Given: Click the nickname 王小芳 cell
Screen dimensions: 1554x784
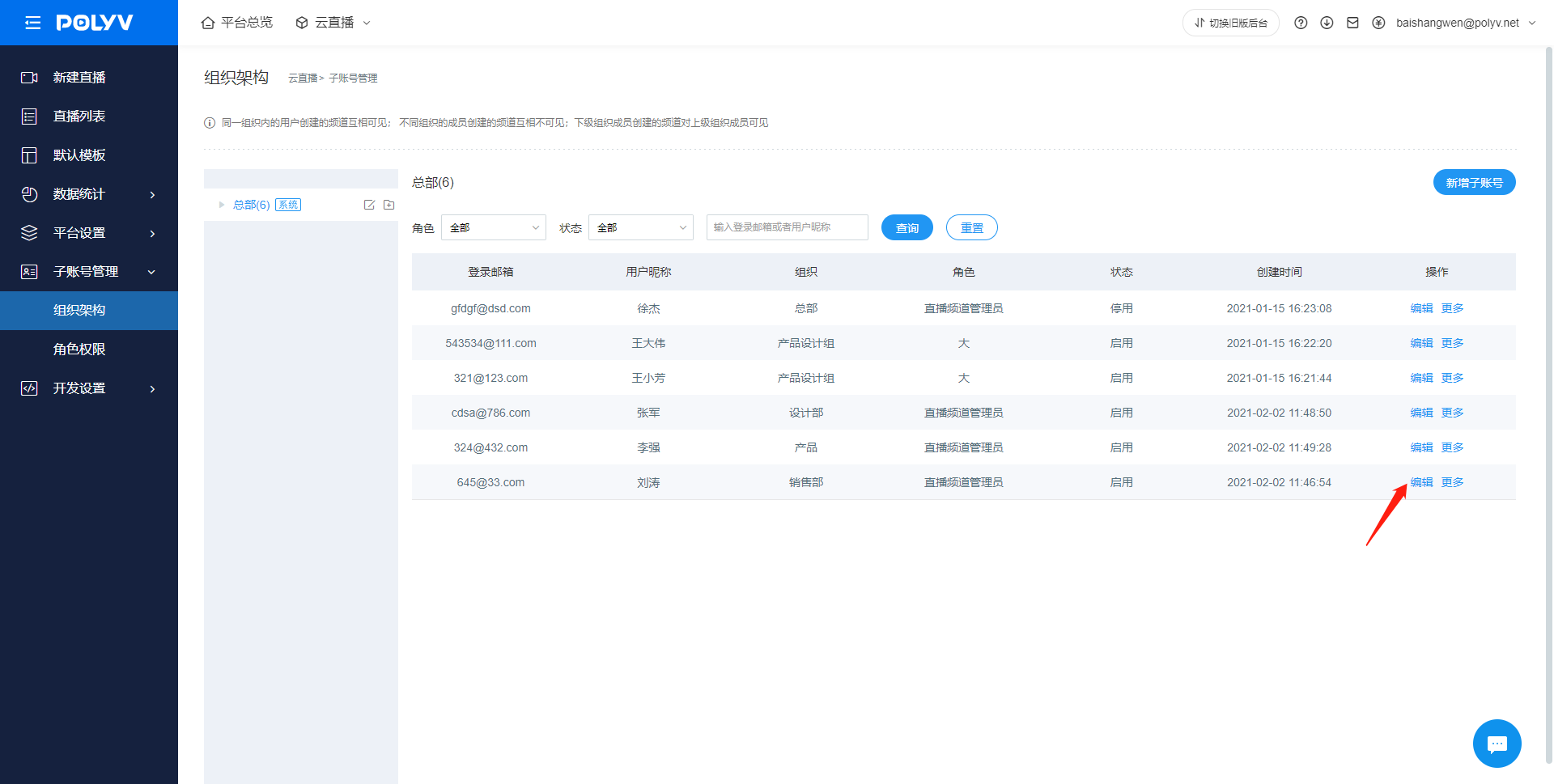Looking at the screenshot, I should click(648, 378).
